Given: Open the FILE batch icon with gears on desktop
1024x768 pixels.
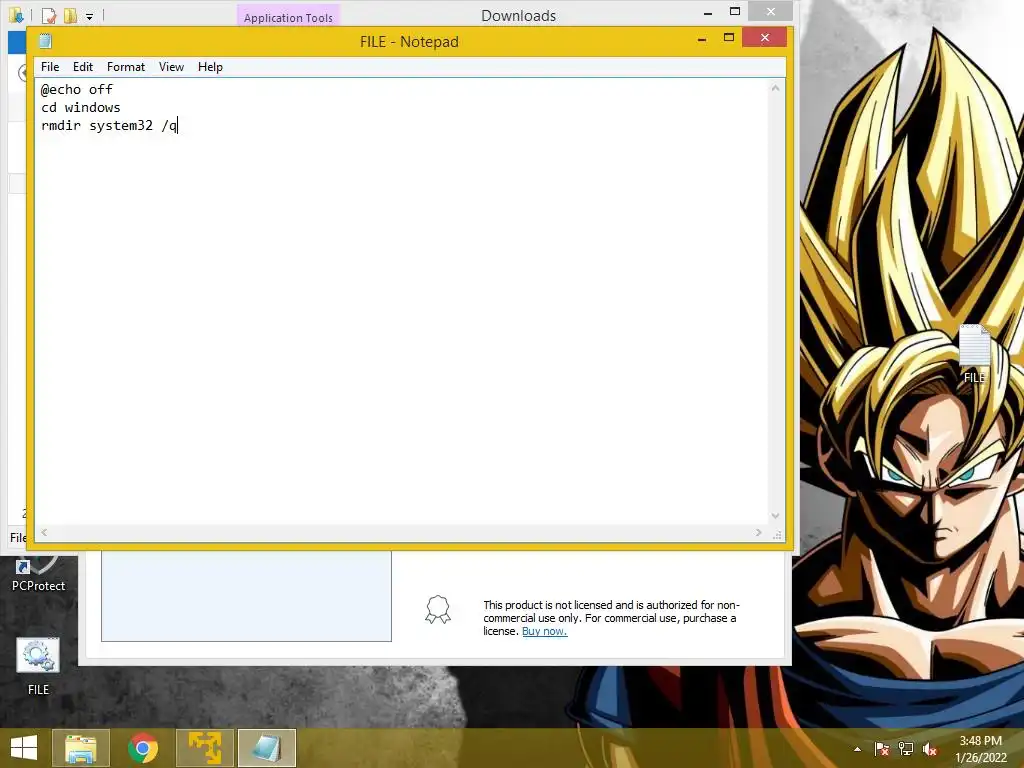Looking at the screenshot, I should [x=38, y=666].
